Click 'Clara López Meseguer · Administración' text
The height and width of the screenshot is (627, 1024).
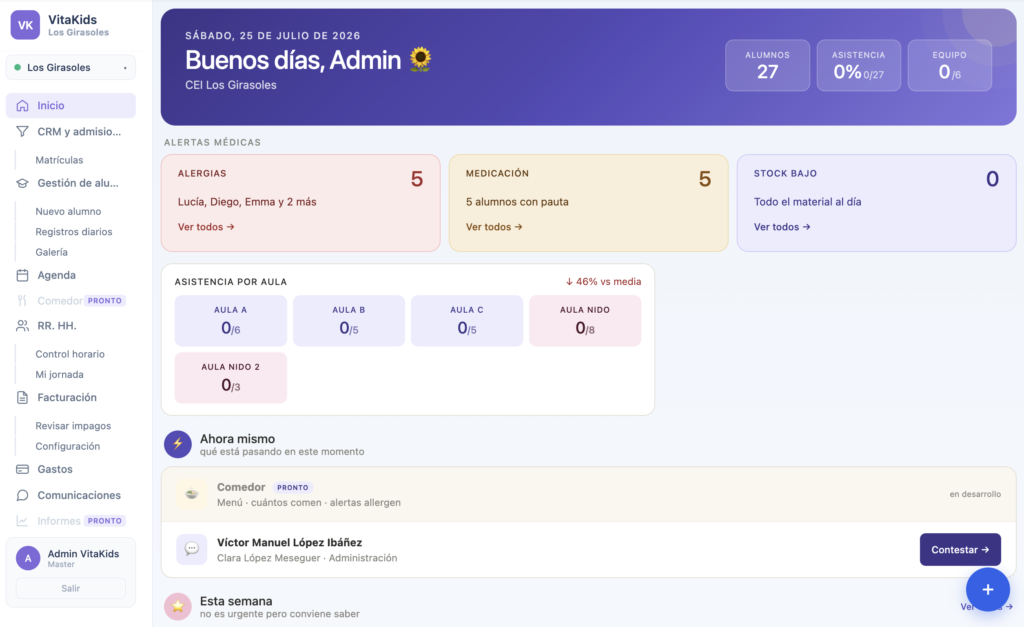click(x=307, y=558)
